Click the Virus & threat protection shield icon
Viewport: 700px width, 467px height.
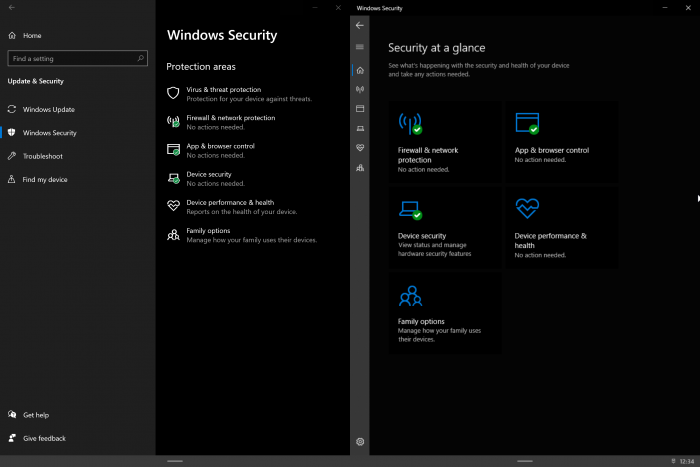(173, 93)
